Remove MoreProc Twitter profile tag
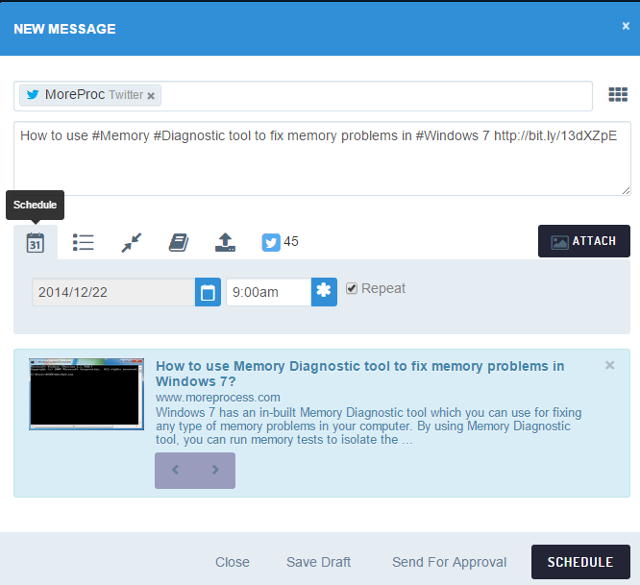 [151, 96]
